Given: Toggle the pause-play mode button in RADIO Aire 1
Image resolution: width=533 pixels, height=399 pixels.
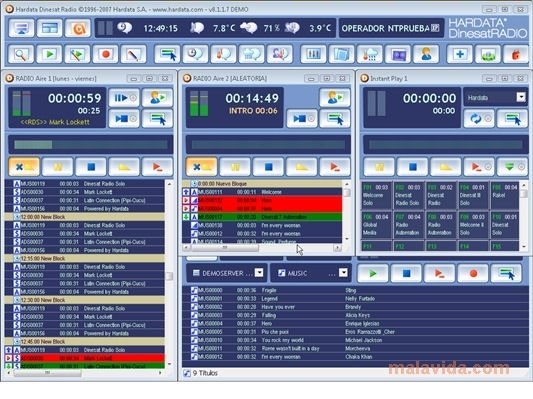Looking at the screenshot, I should (124, 98).
